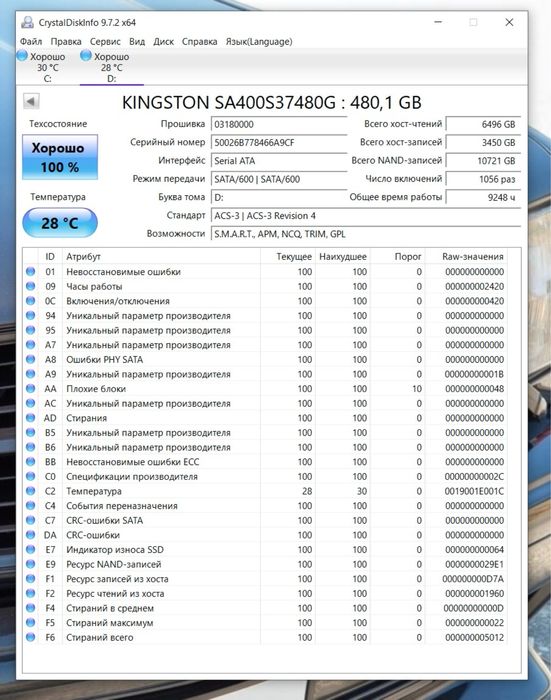551x700 pixels.
Task: Select the Стираний всего row
Action: [266, 638]
